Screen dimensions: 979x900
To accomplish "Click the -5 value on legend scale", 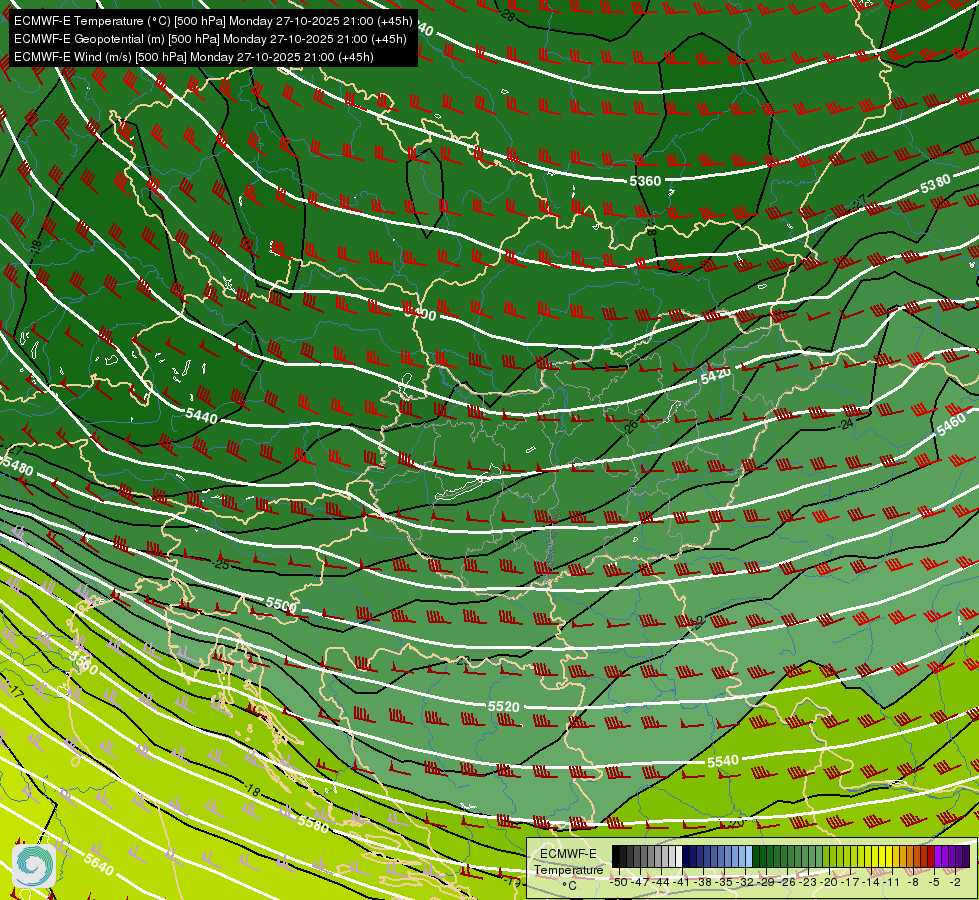I will [935, 882].
